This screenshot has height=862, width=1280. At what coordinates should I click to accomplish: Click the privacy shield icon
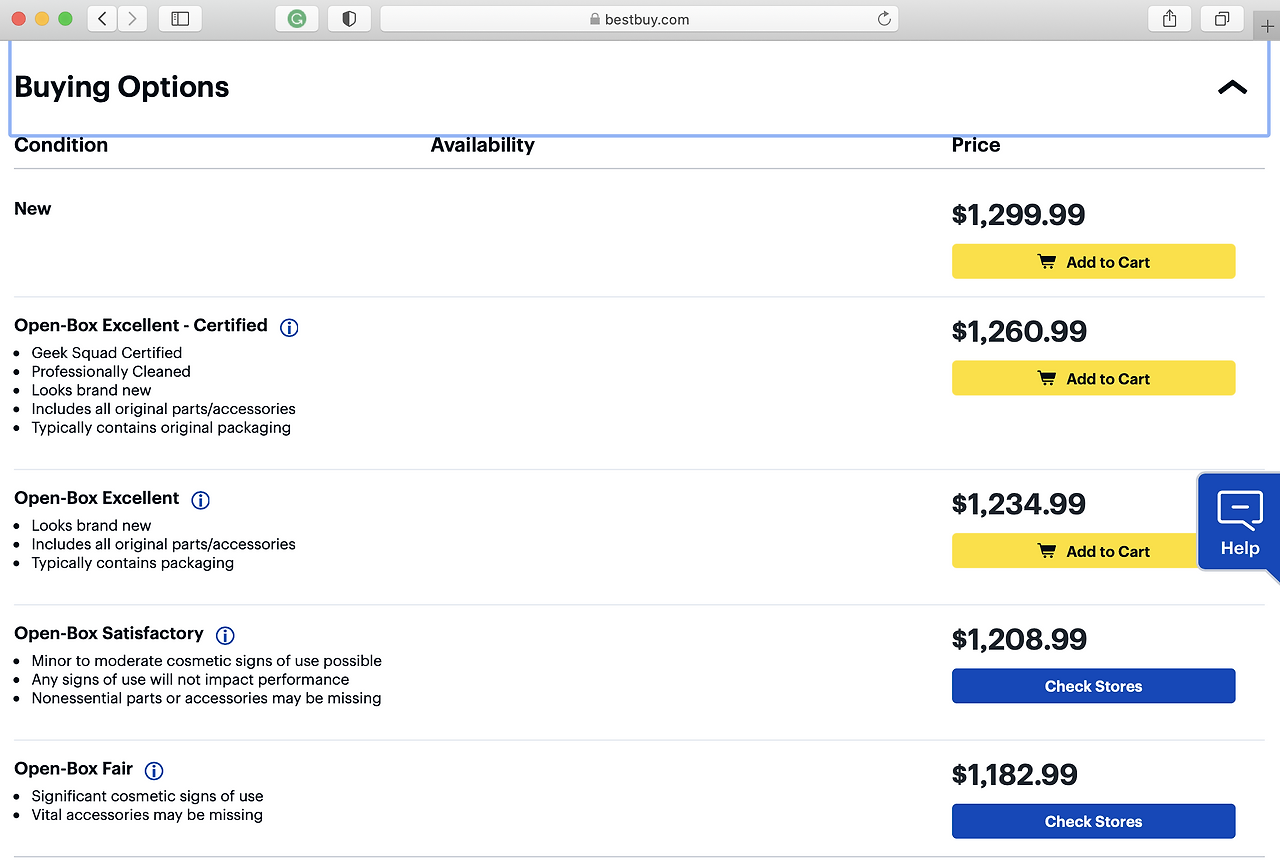[x=349, y=19]
